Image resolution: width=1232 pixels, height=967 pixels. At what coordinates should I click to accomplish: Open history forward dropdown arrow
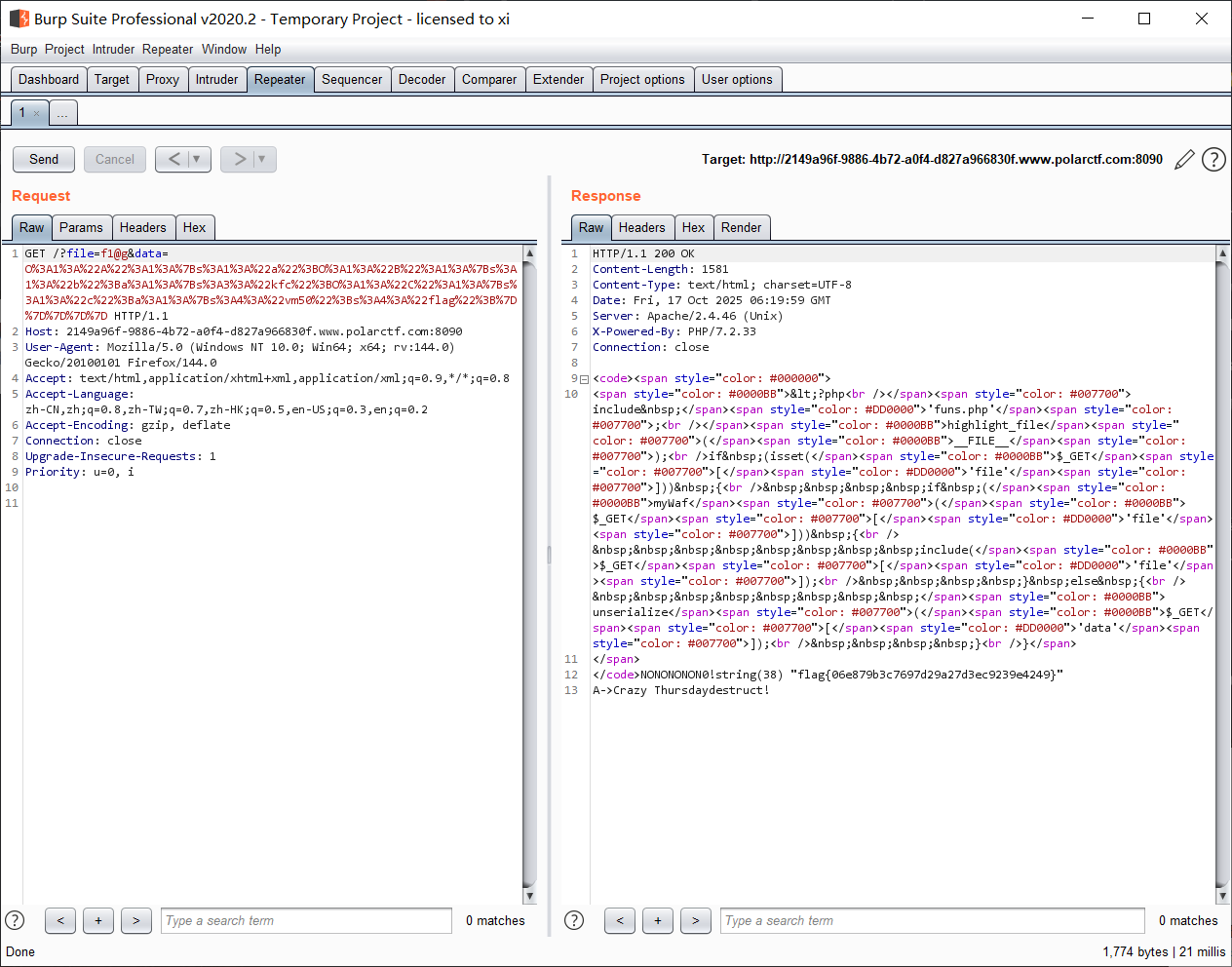pos(261,159)
